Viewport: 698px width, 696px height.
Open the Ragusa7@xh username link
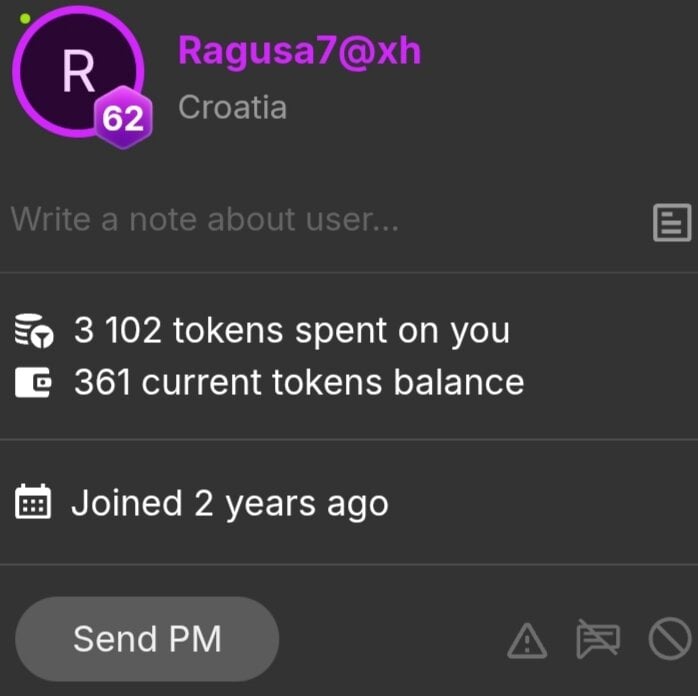pos(299,50)
